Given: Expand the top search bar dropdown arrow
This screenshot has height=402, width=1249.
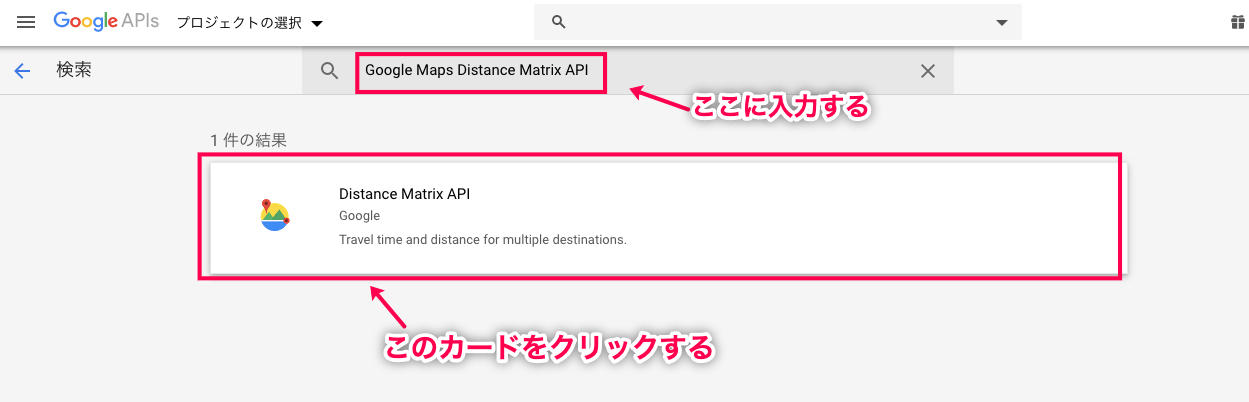Looking at the screenshot, I should click(1001, 23).
